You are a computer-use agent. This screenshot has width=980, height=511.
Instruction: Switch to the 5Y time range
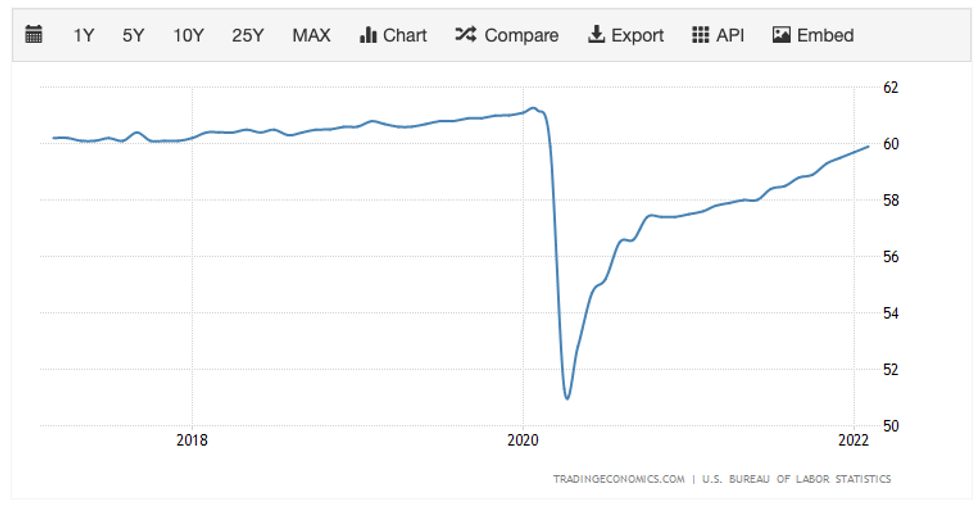[x=133, y=35]
